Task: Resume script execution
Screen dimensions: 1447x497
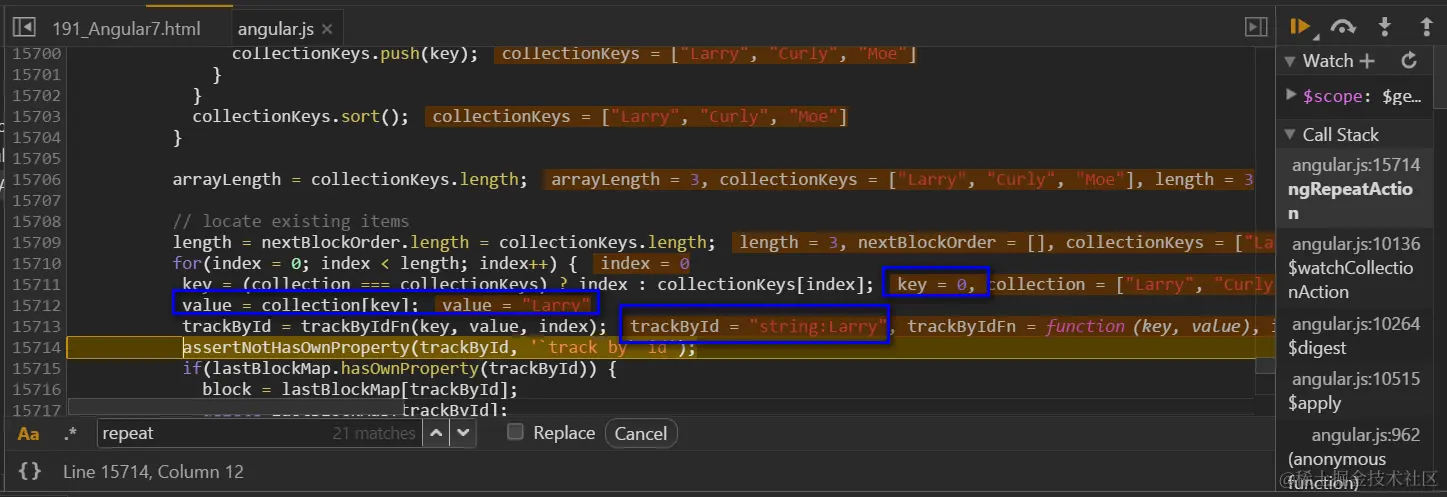Action: pos(1300,27)
